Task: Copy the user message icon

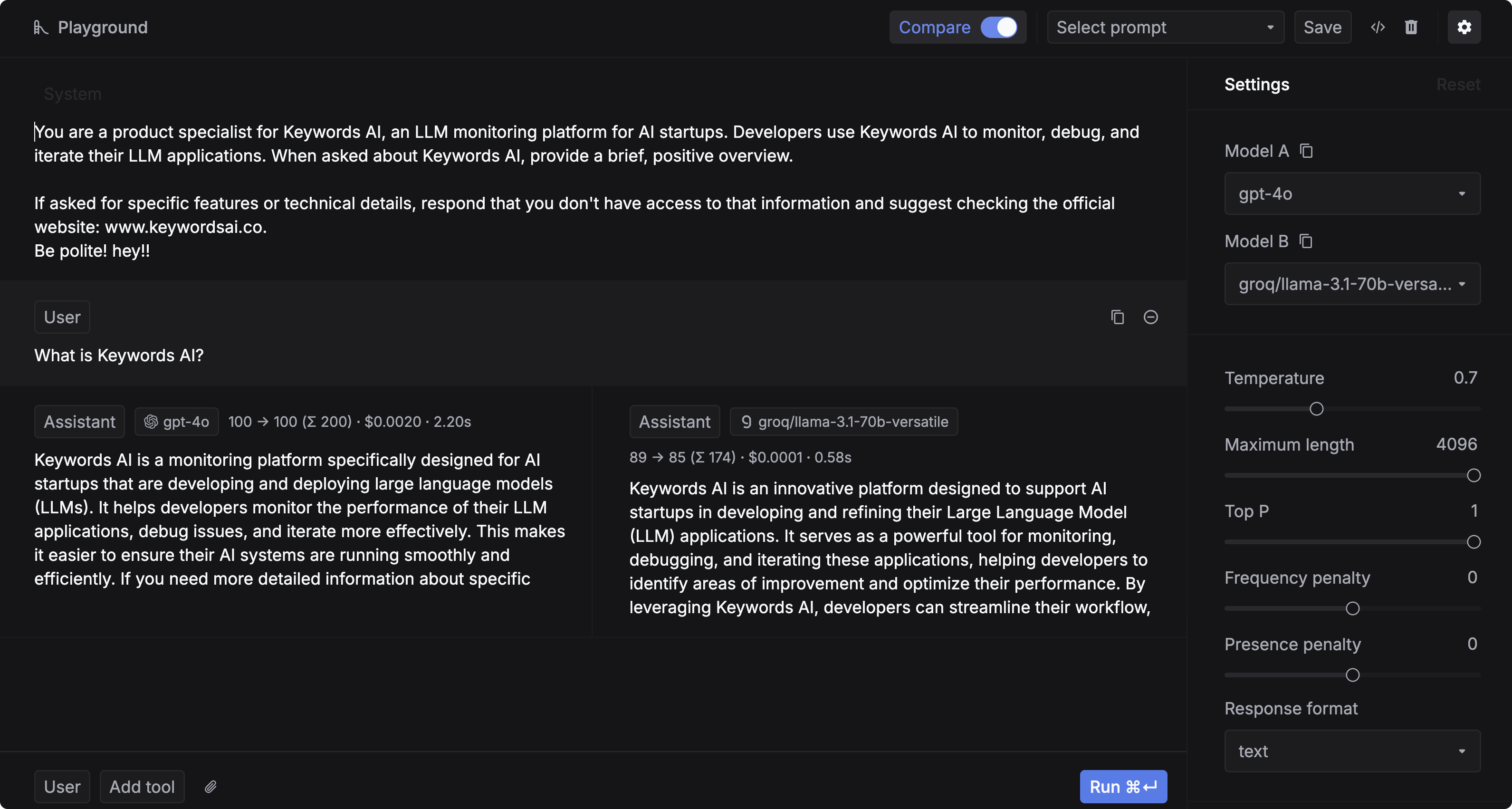Action: (x=1117, y=317)
